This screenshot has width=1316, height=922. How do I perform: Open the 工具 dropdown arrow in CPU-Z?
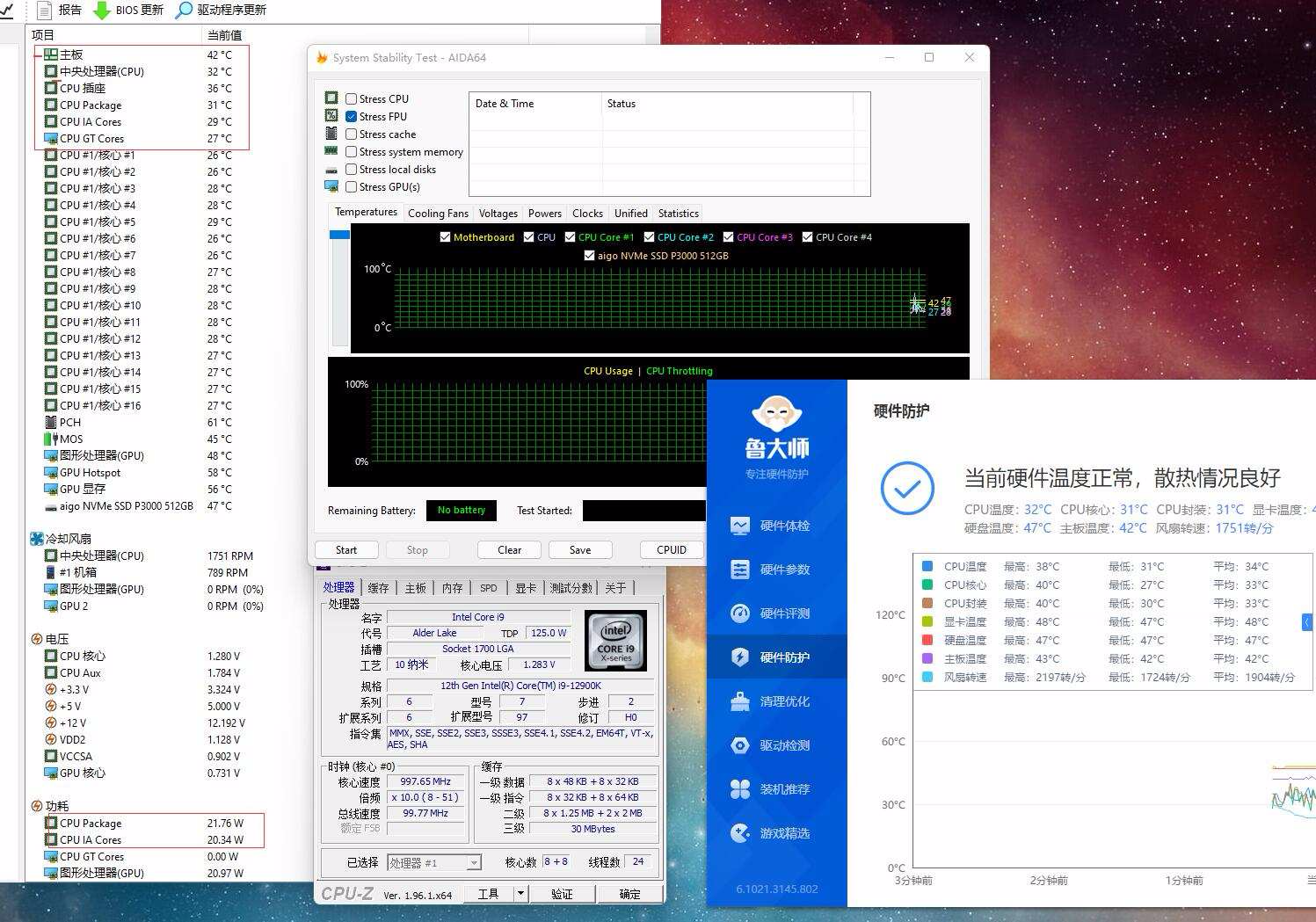[520, 893]
